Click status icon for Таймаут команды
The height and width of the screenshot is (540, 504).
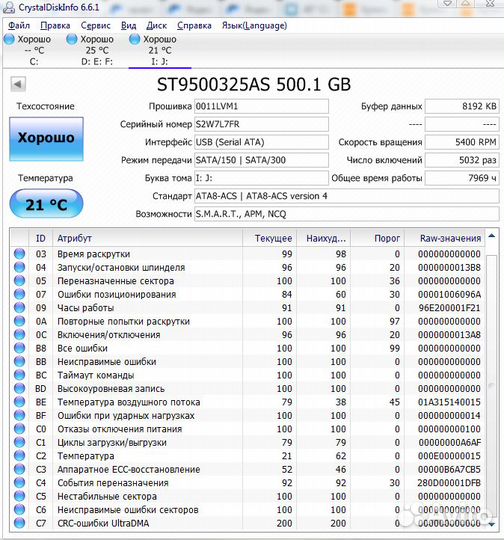pos(20,375)
